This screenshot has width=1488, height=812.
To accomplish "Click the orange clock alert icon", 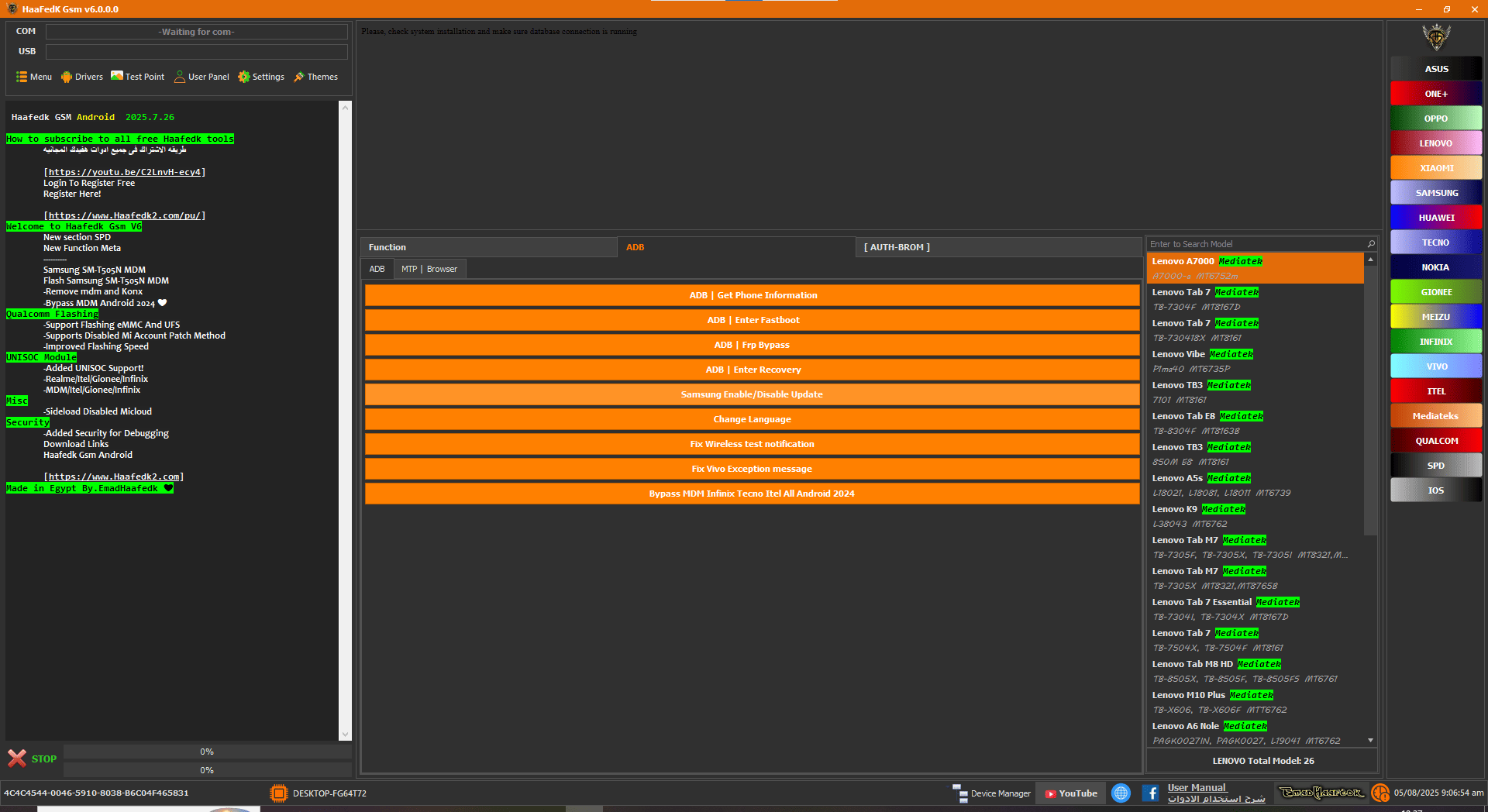I will [1380, 793].
